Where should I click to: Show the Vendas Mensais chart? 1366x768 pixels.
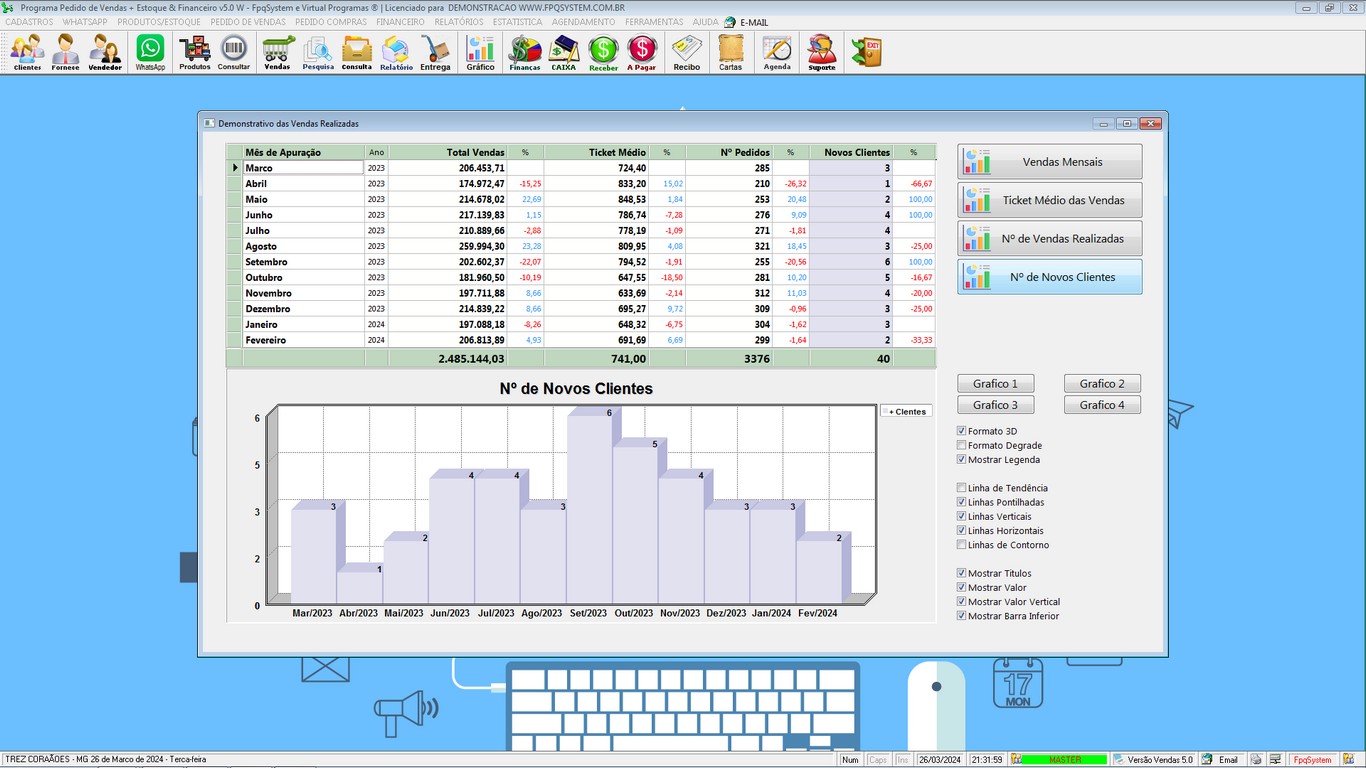1049,162
